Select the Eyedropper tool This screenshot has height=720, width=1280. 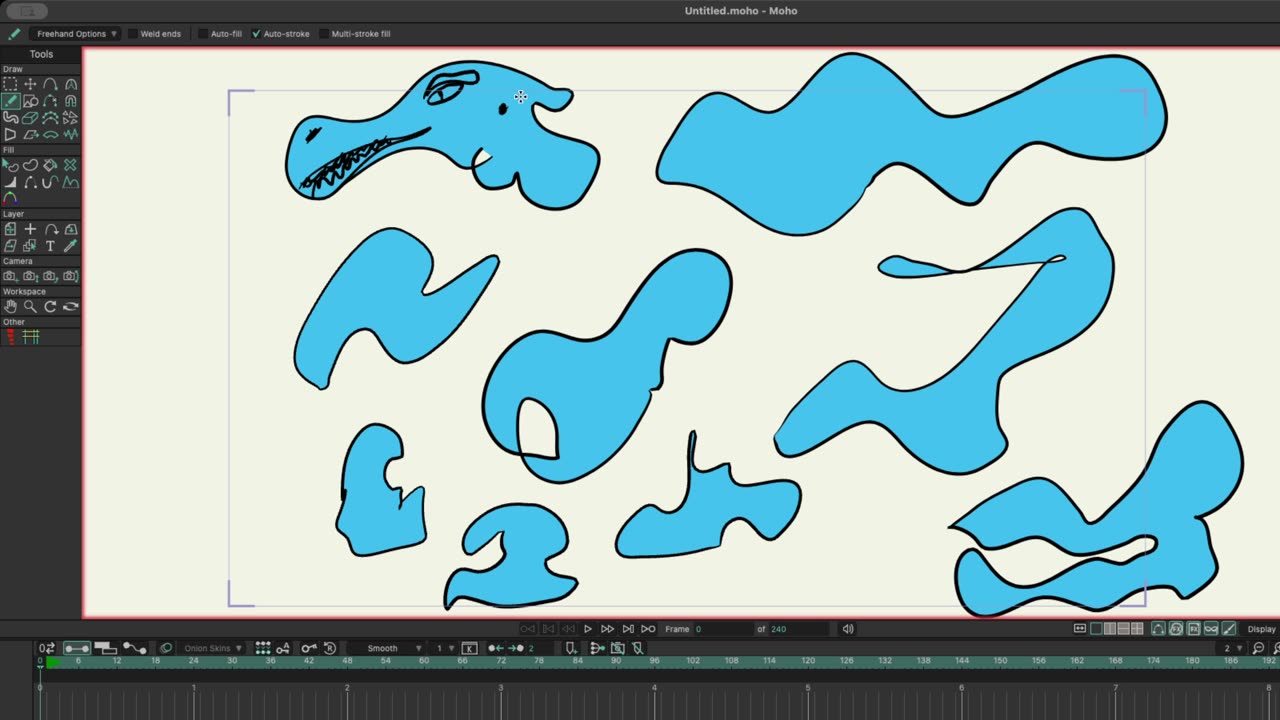click(x=70, y=245)
